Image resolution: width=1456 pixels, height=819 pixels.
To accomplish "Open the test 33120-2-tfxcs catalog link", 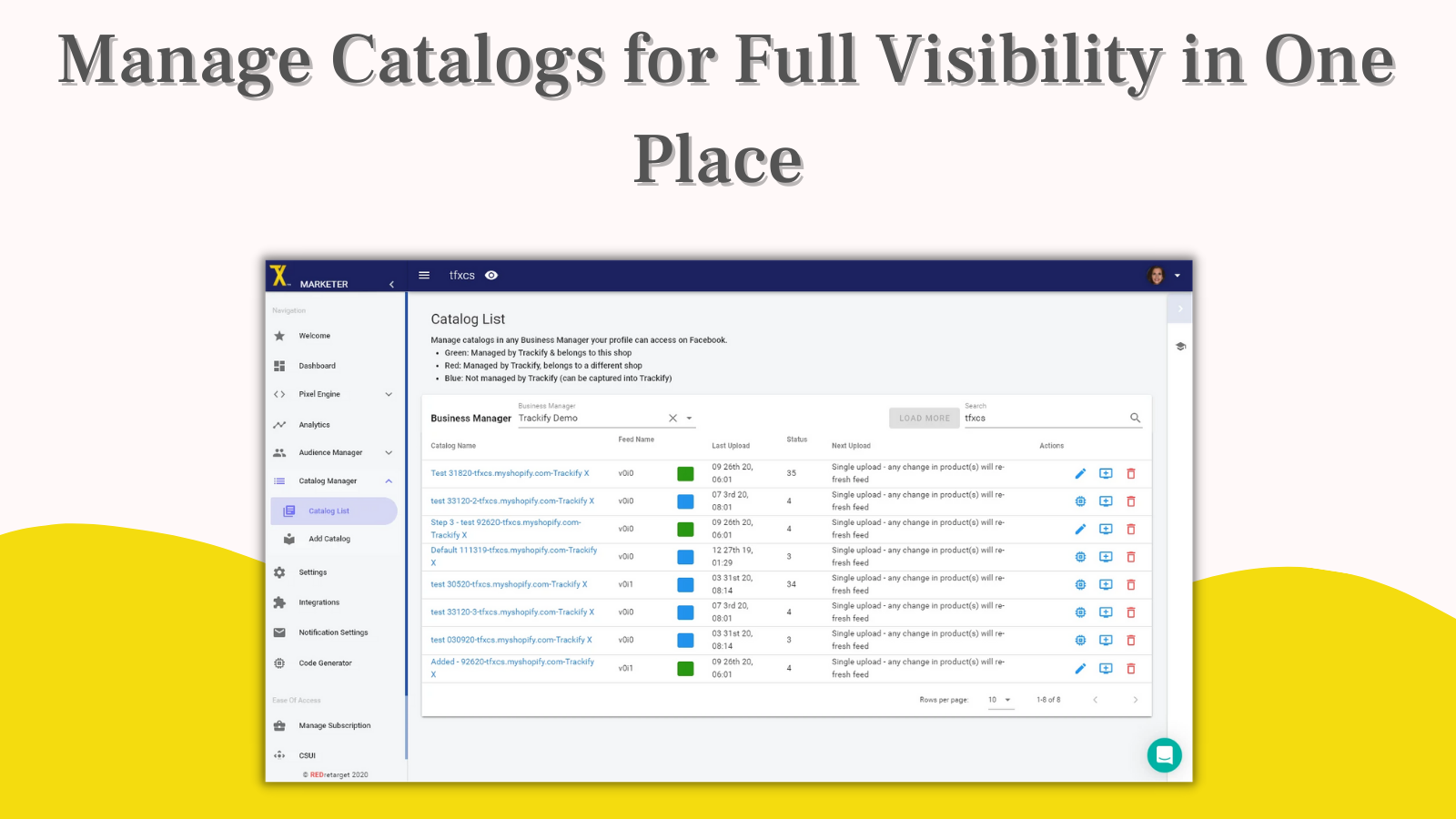I will pyautogui.click(x=512, y=501).
